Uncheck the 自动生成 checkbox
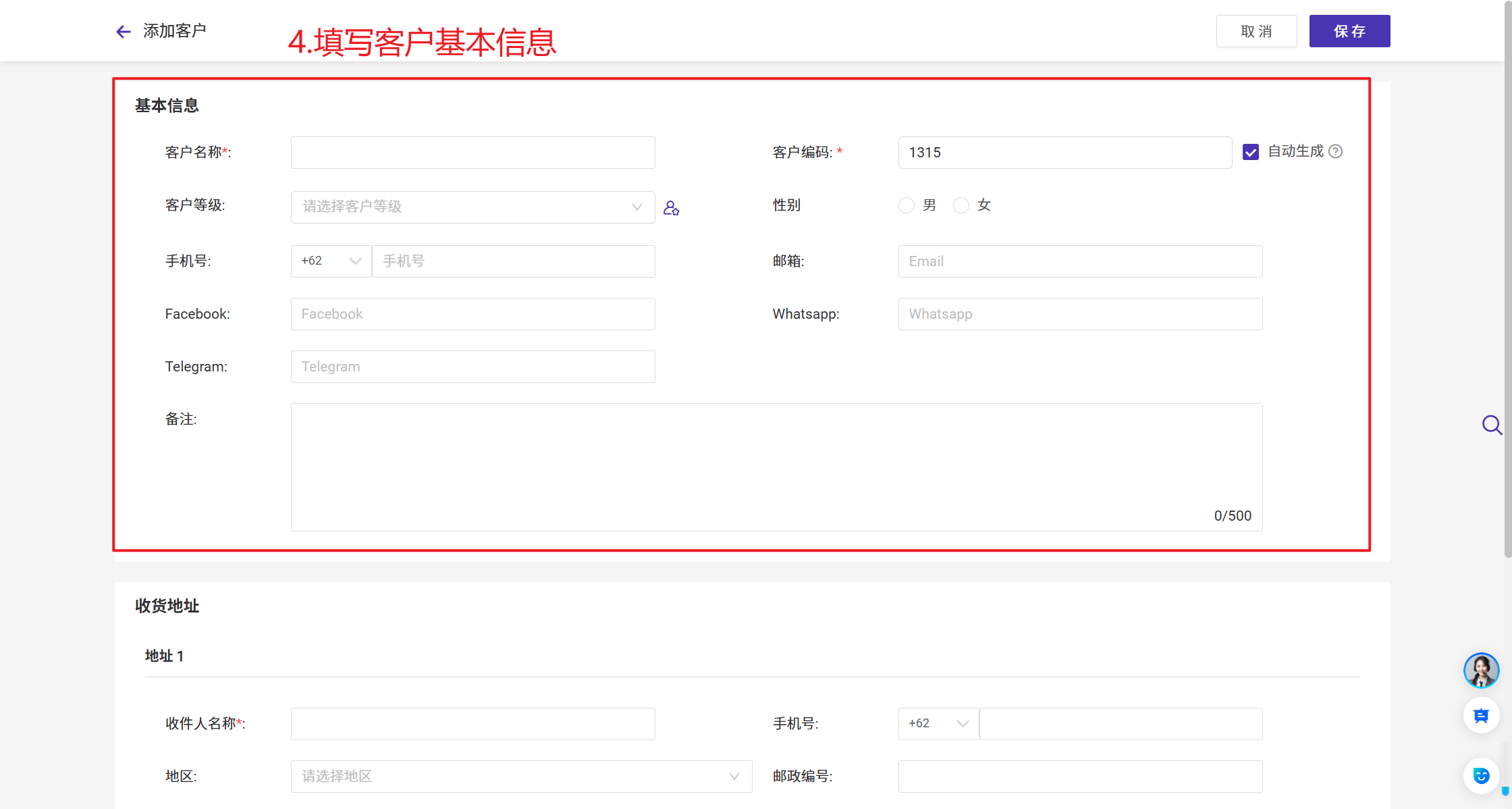 pyautogui.click(x=1251, y=152)
